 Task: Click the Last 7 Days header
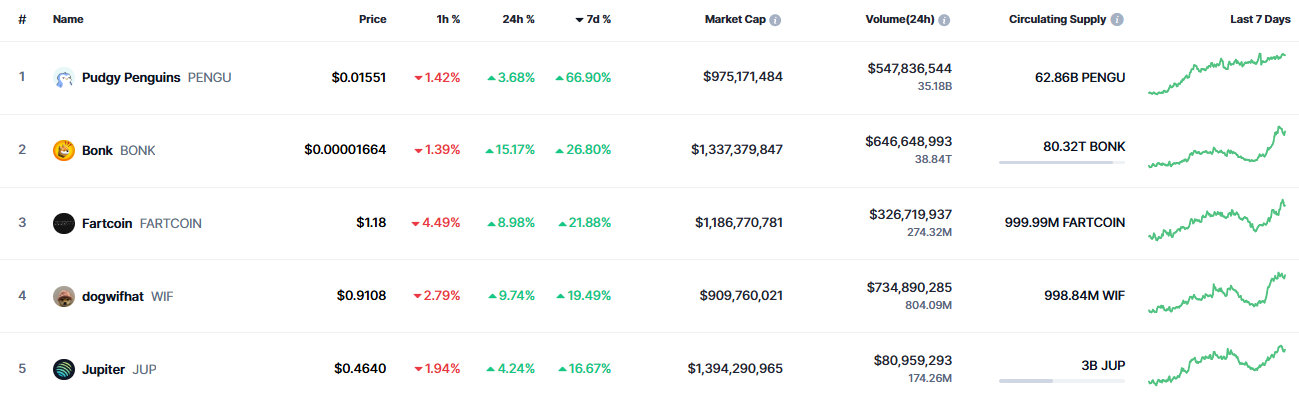(x=1260, y=20)
